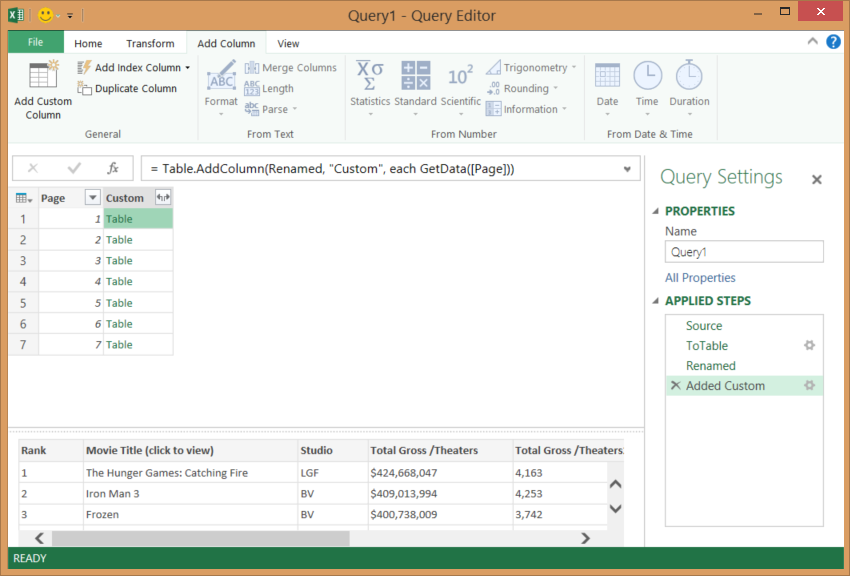Switch to the Transform tab
850x576 pixels.
pyautogui.click(x=150, y=43)
